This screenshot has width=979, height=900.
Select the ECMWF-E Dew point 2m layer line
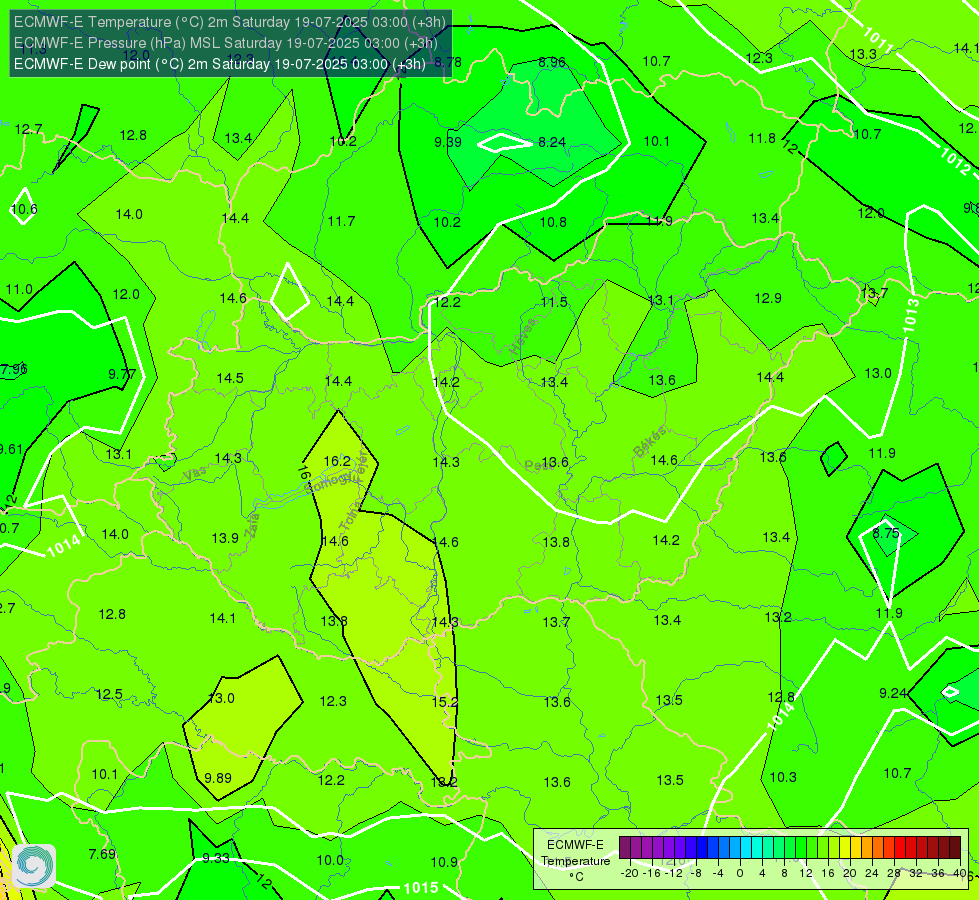click(x=220, y=64)
